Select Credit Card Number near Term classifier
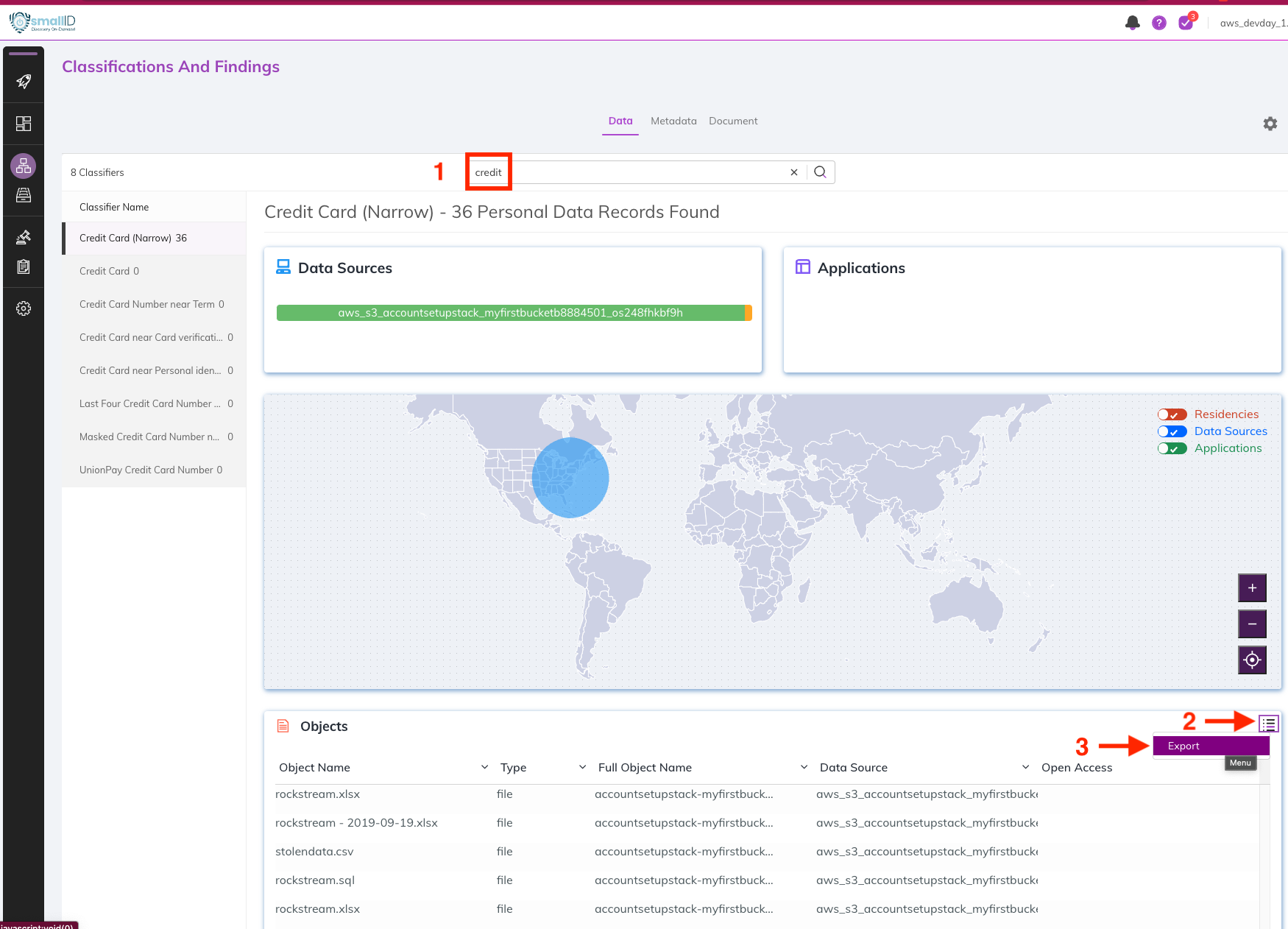 click(154, 304)
